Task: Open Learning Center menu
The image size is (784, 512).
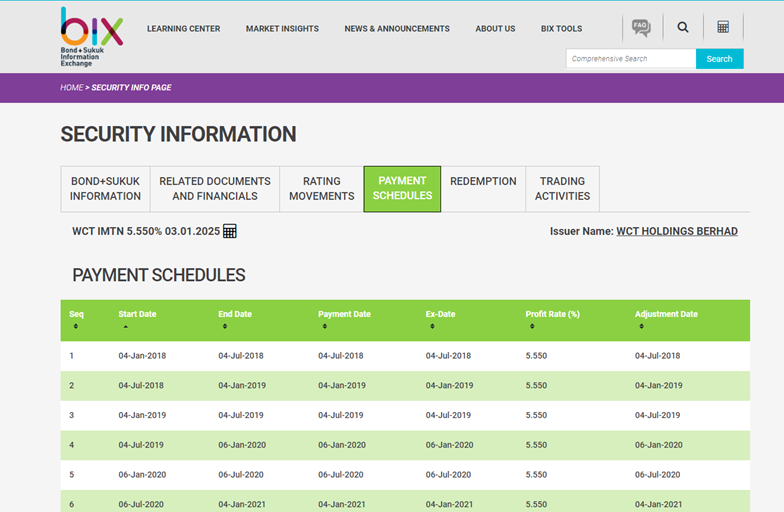Action: 184,29
